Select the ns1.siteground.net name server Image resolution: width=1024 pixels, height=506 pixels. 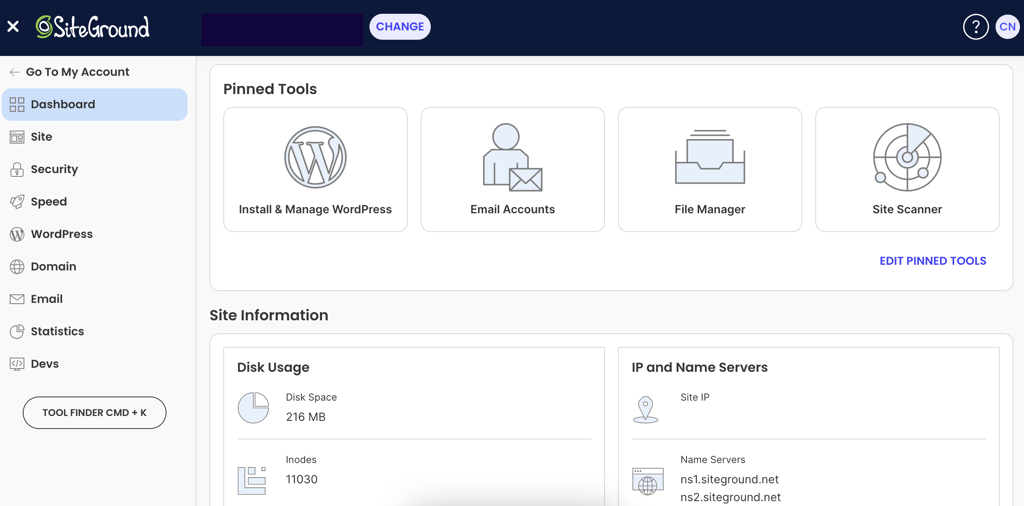click(729, 479)
